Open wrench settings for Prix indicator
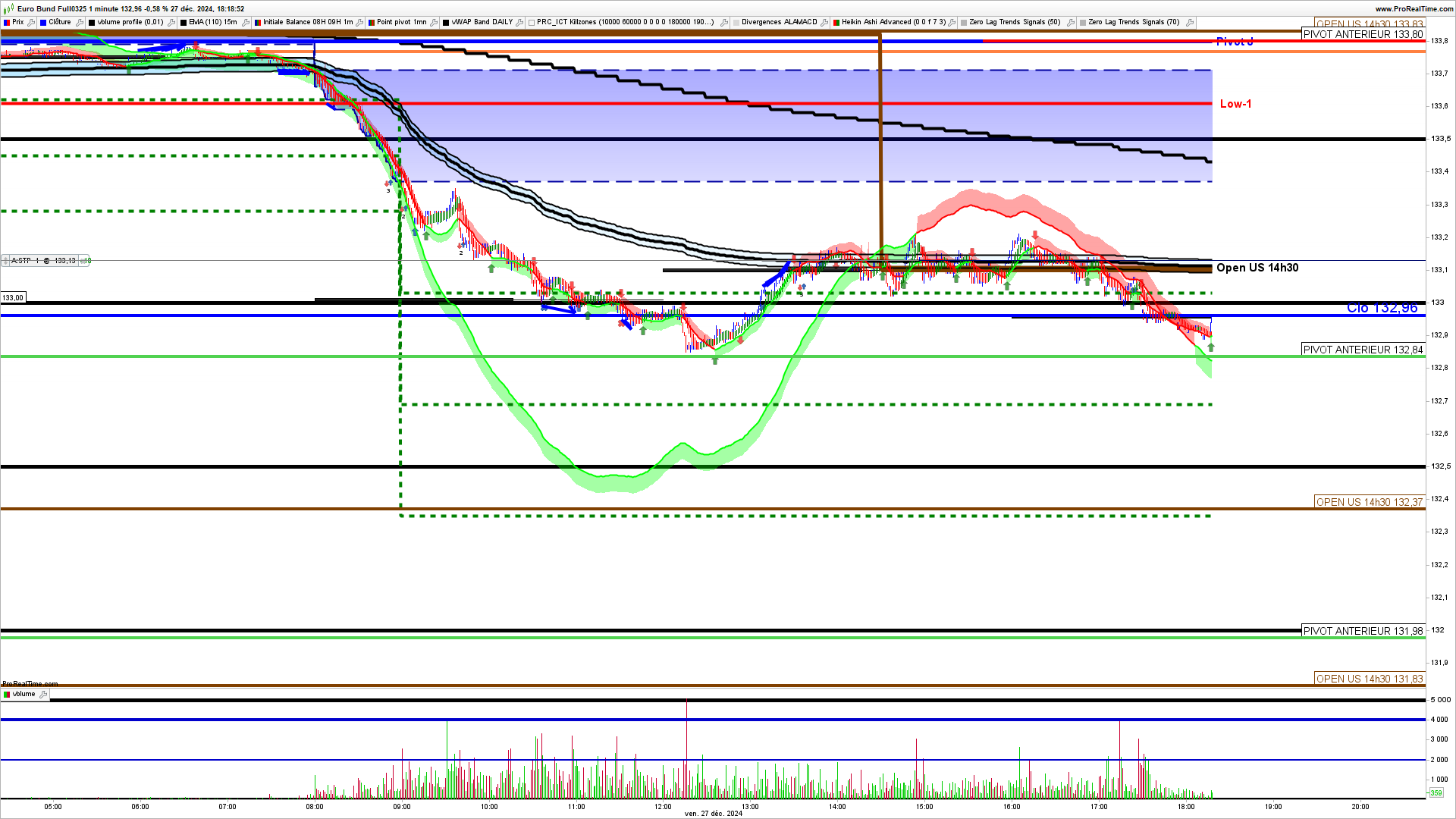The width and height of the screenshot is (1456, 819). click(31, 23)
